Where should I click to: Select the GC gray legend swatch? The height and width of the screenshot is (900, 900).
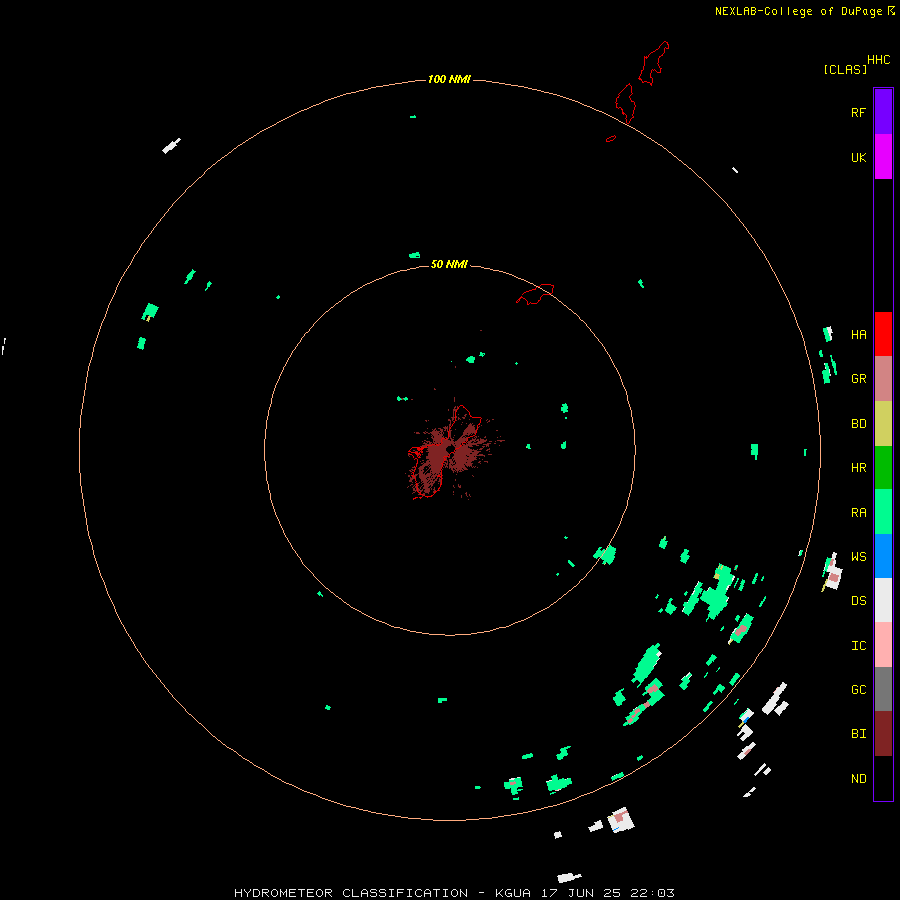pos(883,689)
